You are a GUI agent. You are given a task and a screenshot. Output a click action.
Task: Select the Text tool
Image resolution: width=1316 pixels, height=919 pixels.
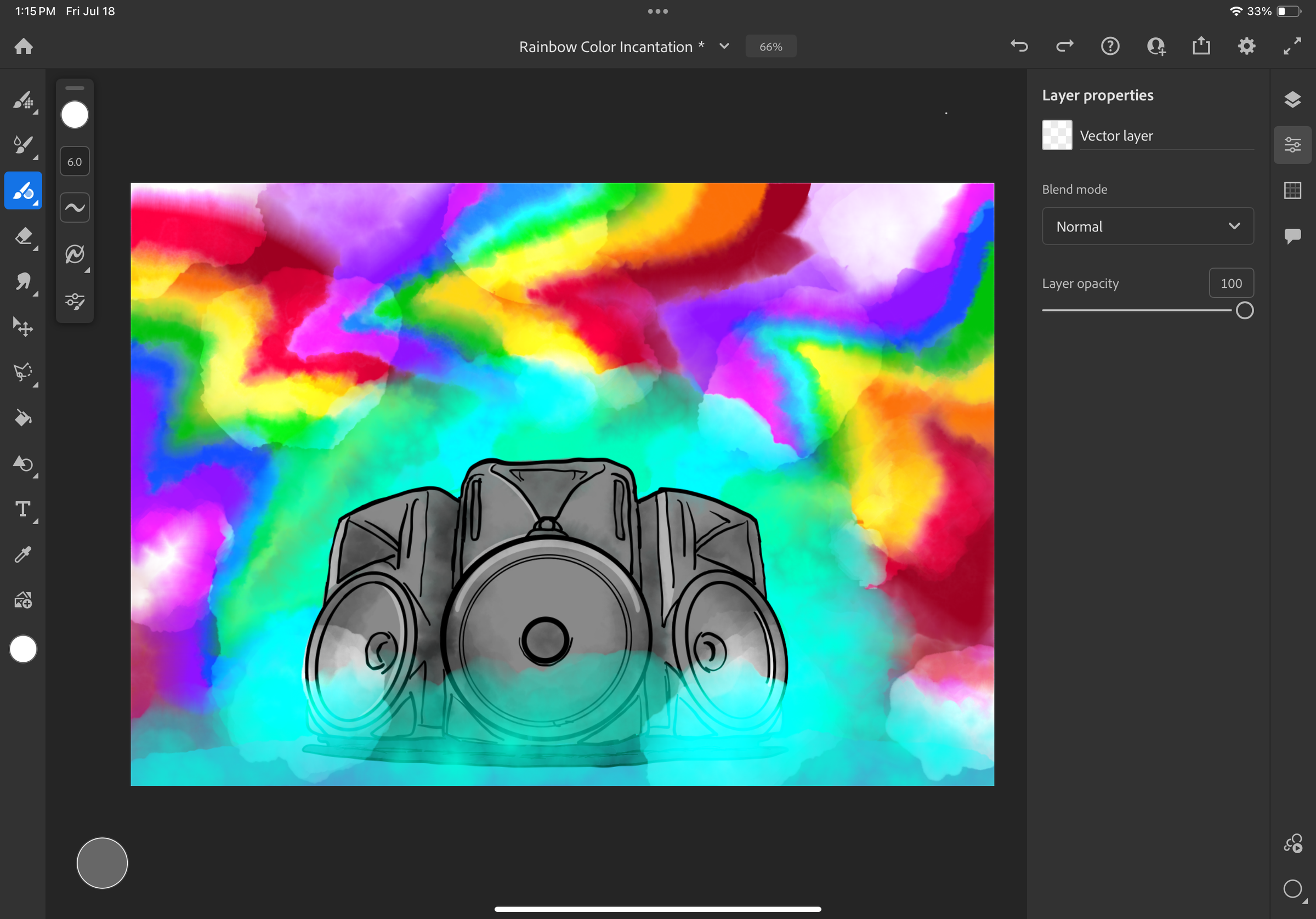coord(24,509)
